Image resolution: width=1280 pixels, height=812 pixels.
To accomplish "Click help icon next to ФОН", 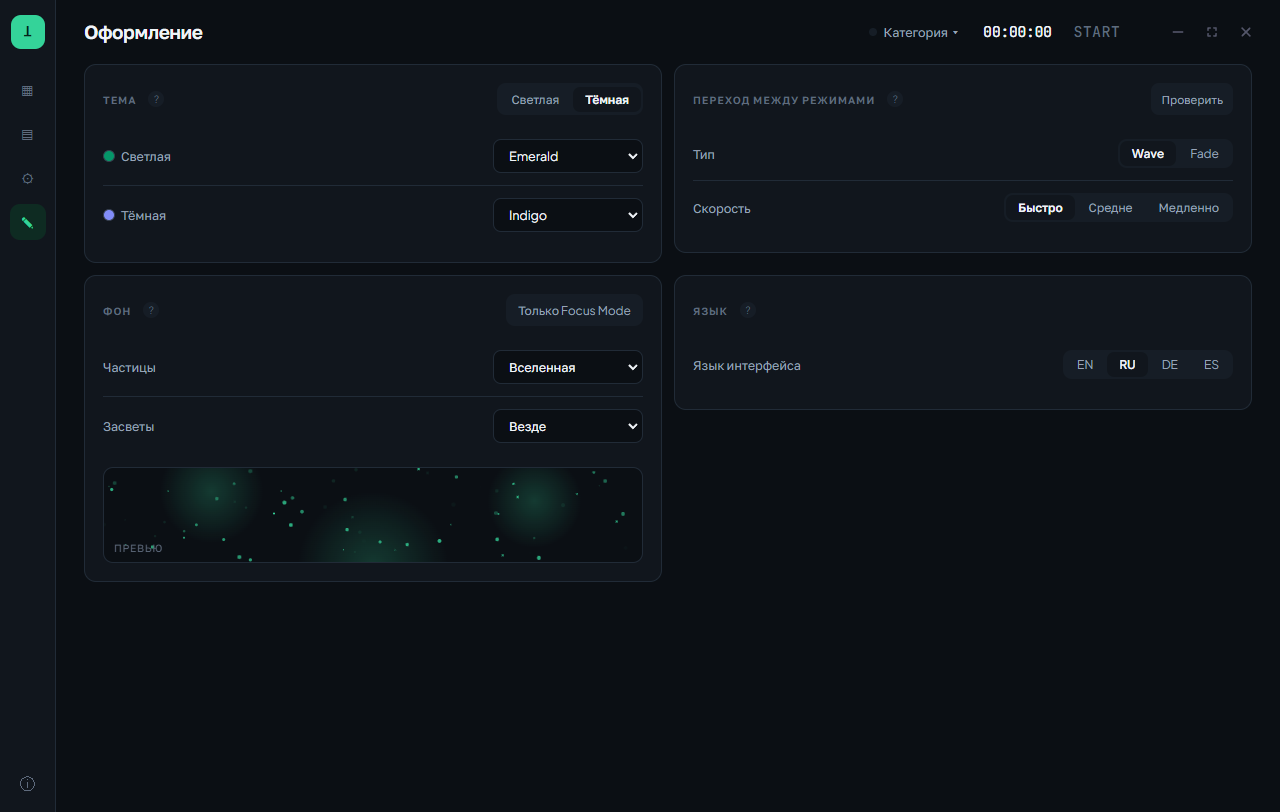I will tap(151, 311).
